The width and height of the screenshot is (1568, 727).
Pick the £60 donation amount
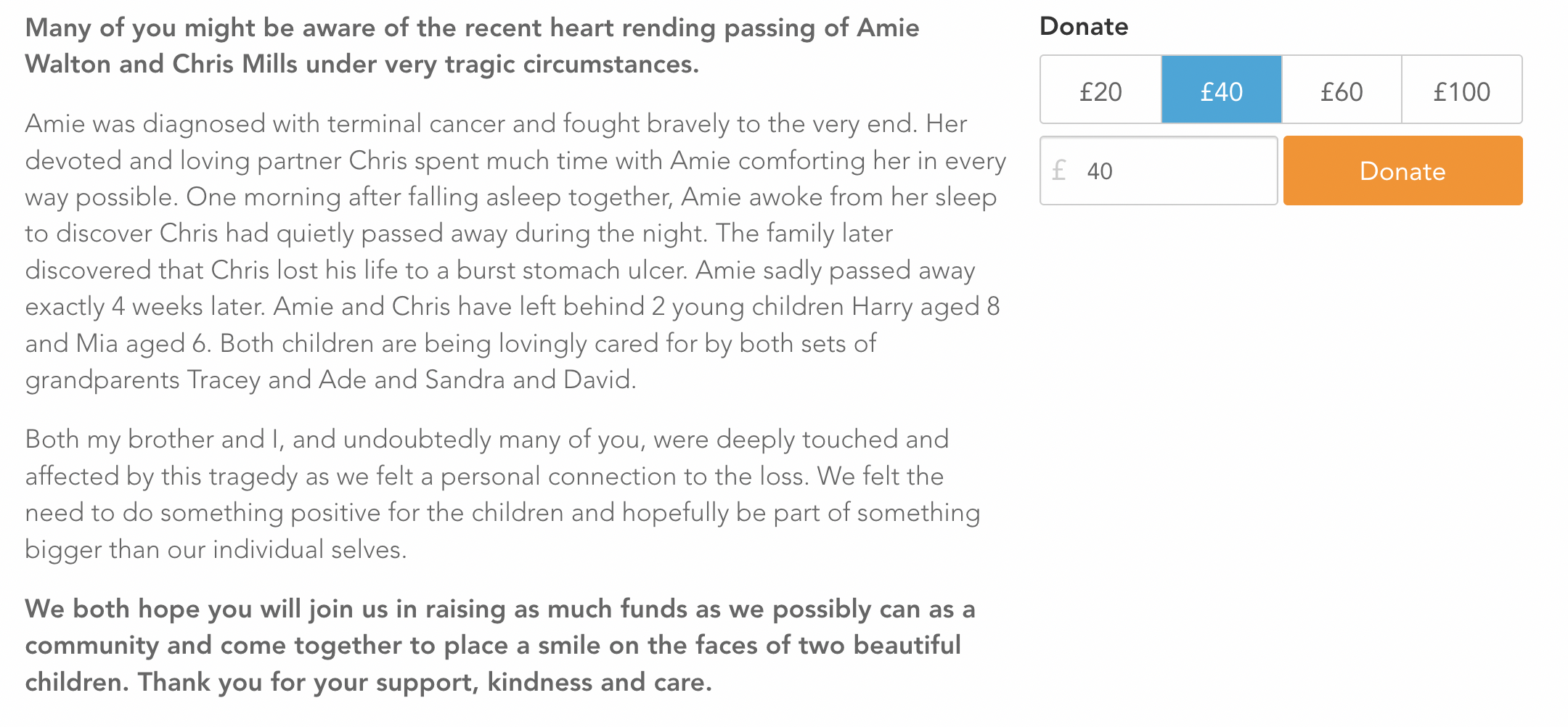1342,90
